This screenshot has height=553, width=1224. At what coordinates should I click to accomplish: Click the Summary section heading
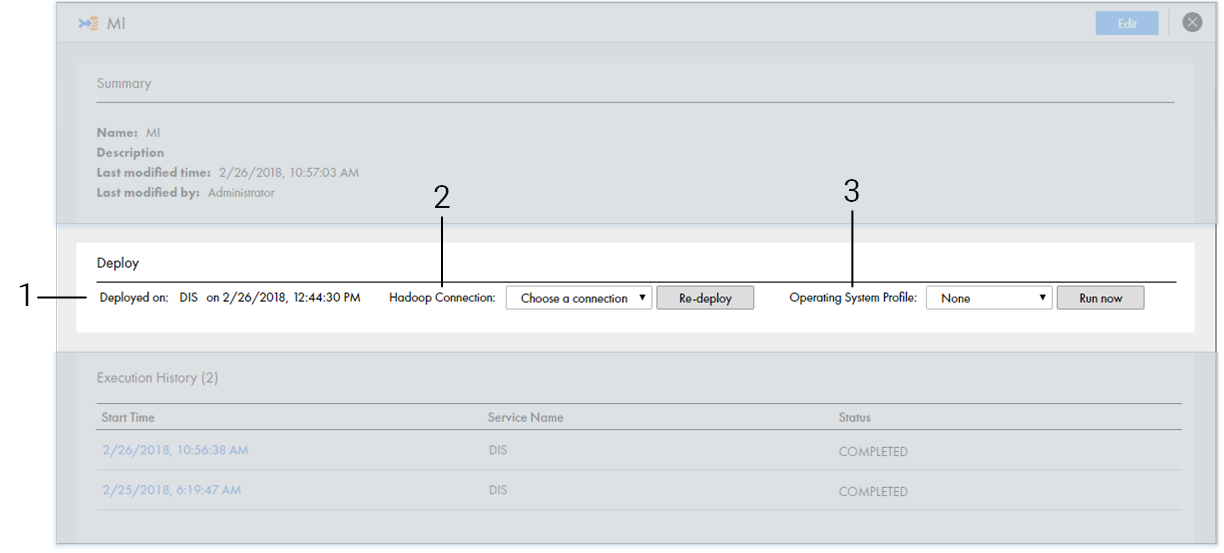coord(124,83)
